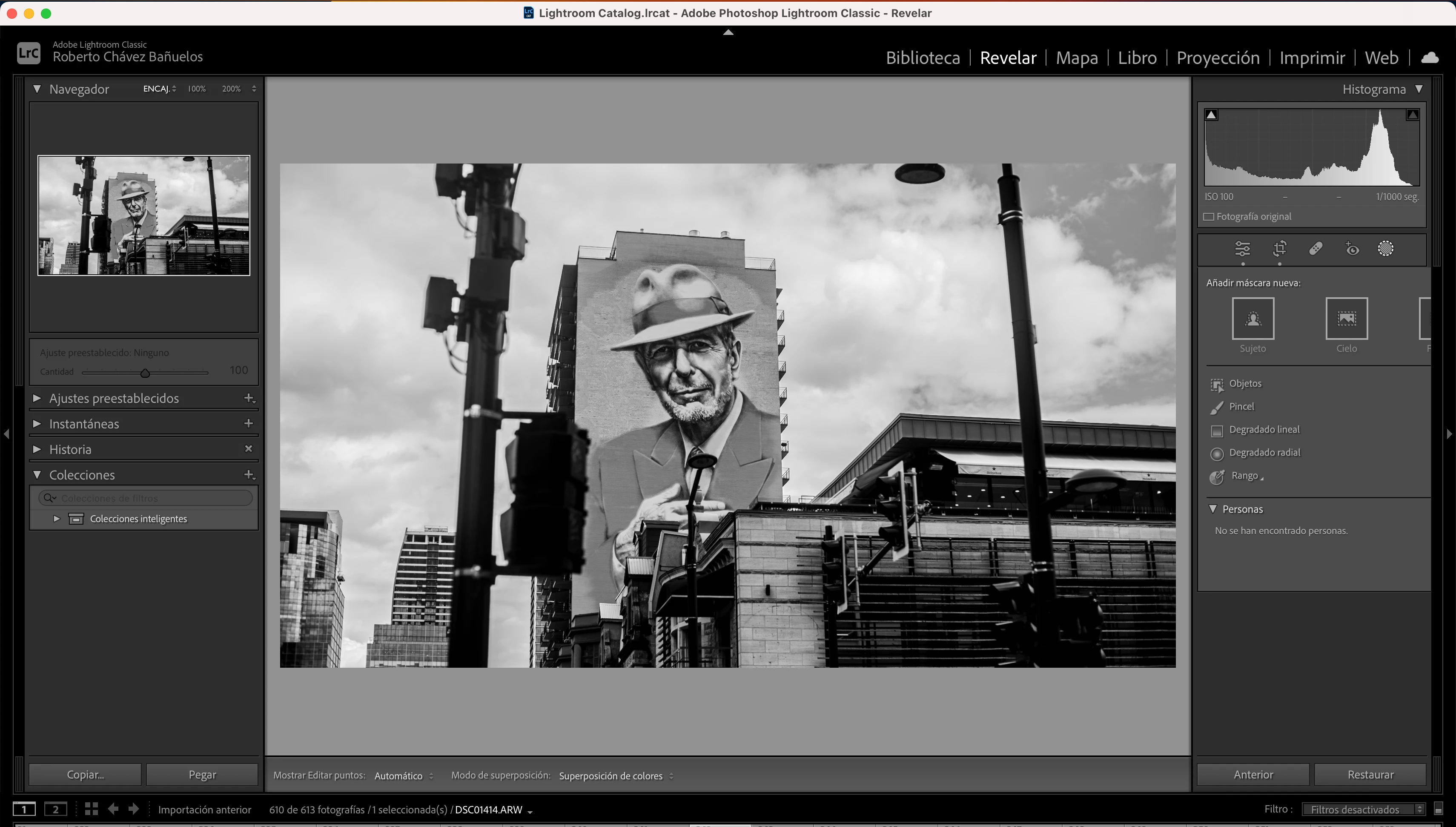The height and width of the screenshot is (827, 1456).
Task: Enable Fotografía original checkbox
Action: coord(1209,216)
